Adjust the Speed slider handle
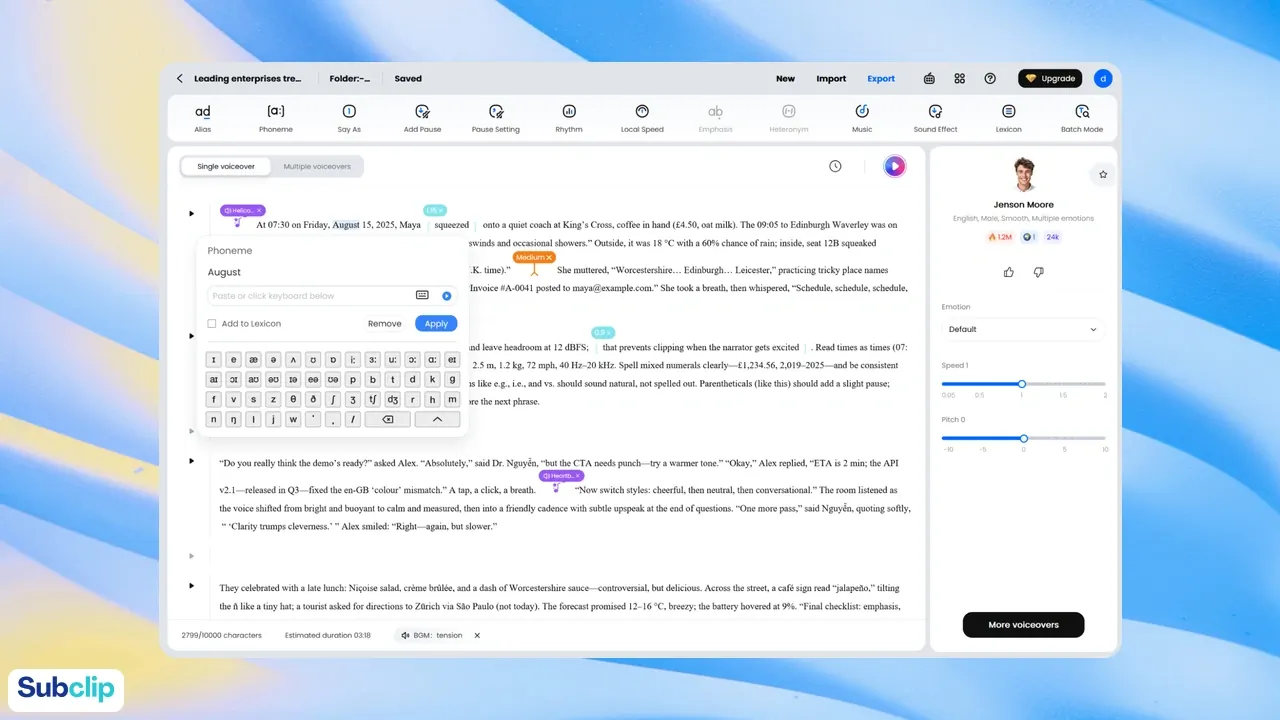The height and width of the screenshot is (720, 1280). (1022, 384)
